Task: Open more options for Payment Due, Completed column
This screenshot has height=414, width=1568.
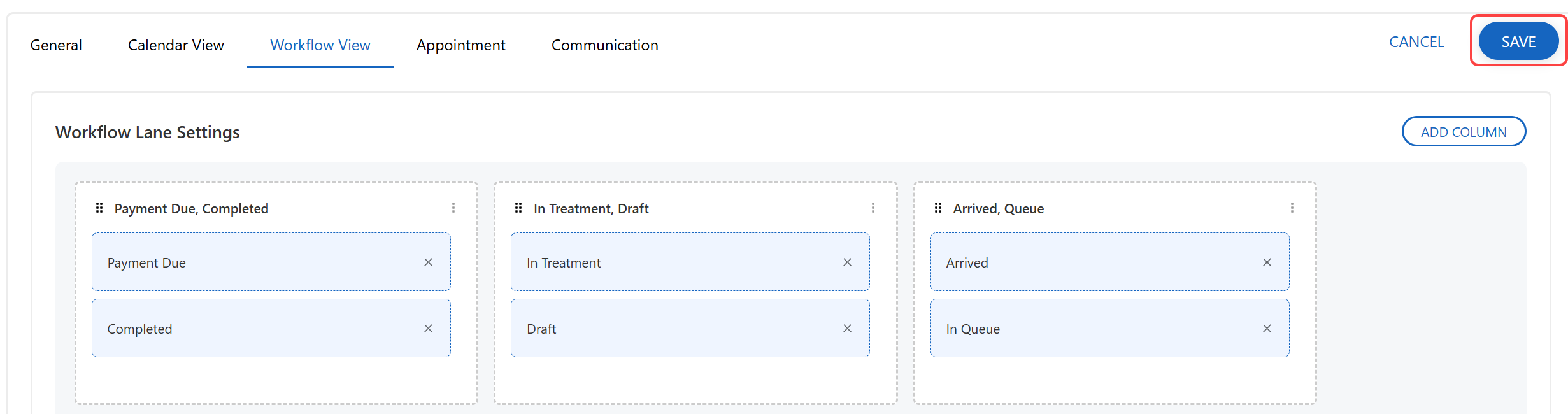Action: [x=453, y=208]
